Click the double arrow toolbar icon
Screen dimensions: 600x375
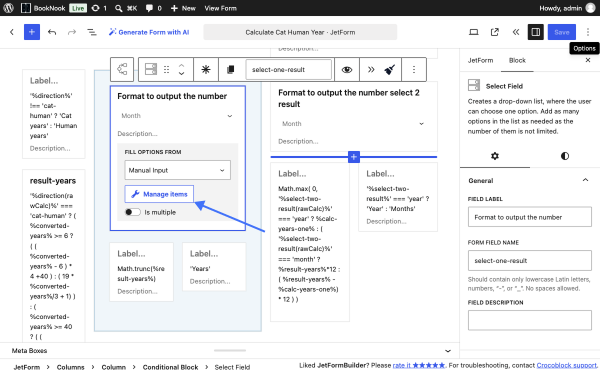(x=371, y=69)
